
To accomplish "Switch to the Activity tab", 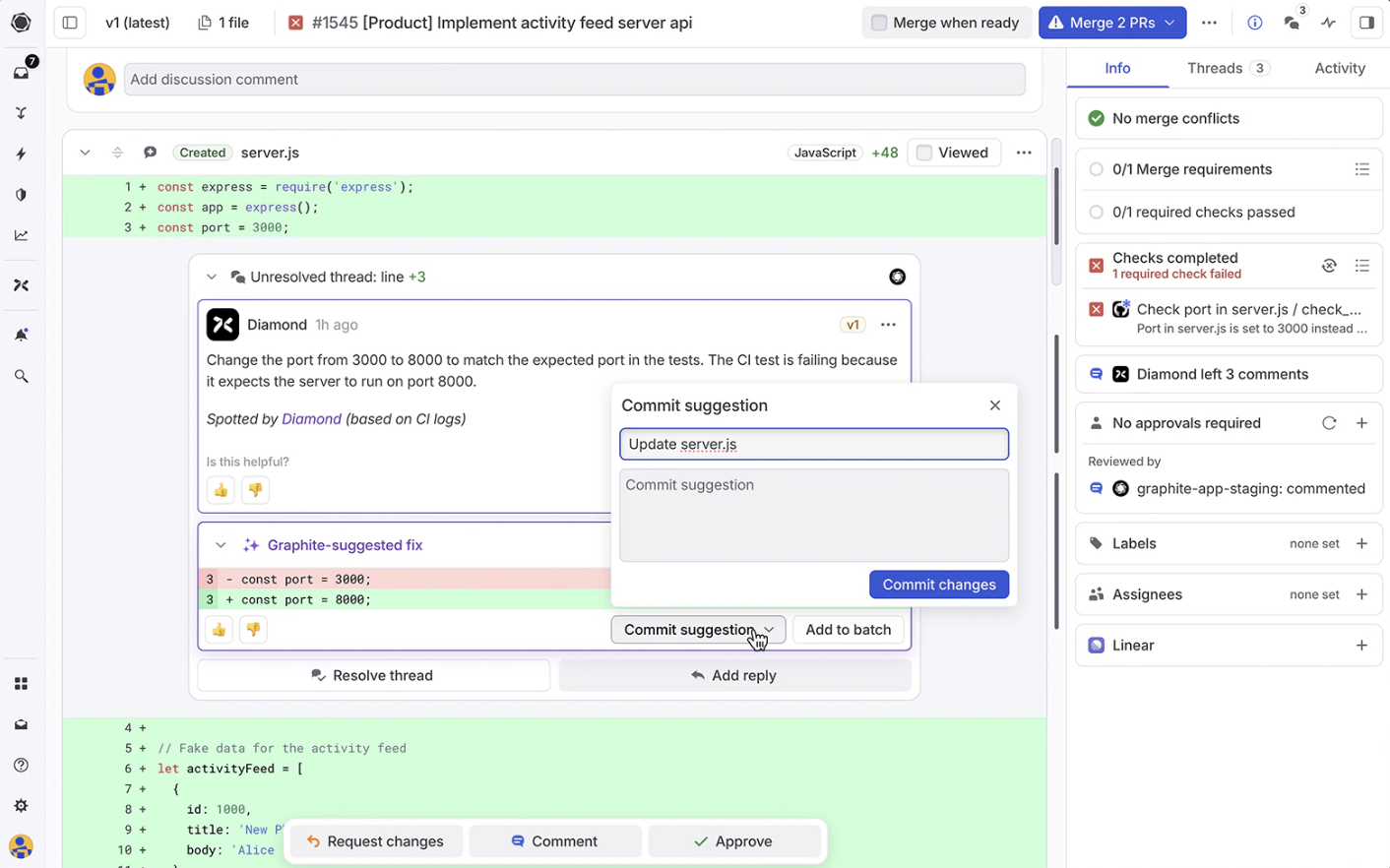I will coord(1339,68).
